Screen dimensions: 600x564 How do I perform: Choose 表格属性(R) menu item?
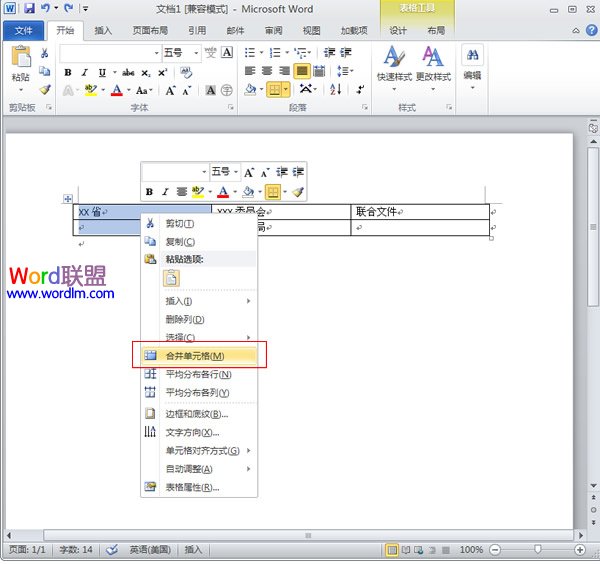pos(199,487)
